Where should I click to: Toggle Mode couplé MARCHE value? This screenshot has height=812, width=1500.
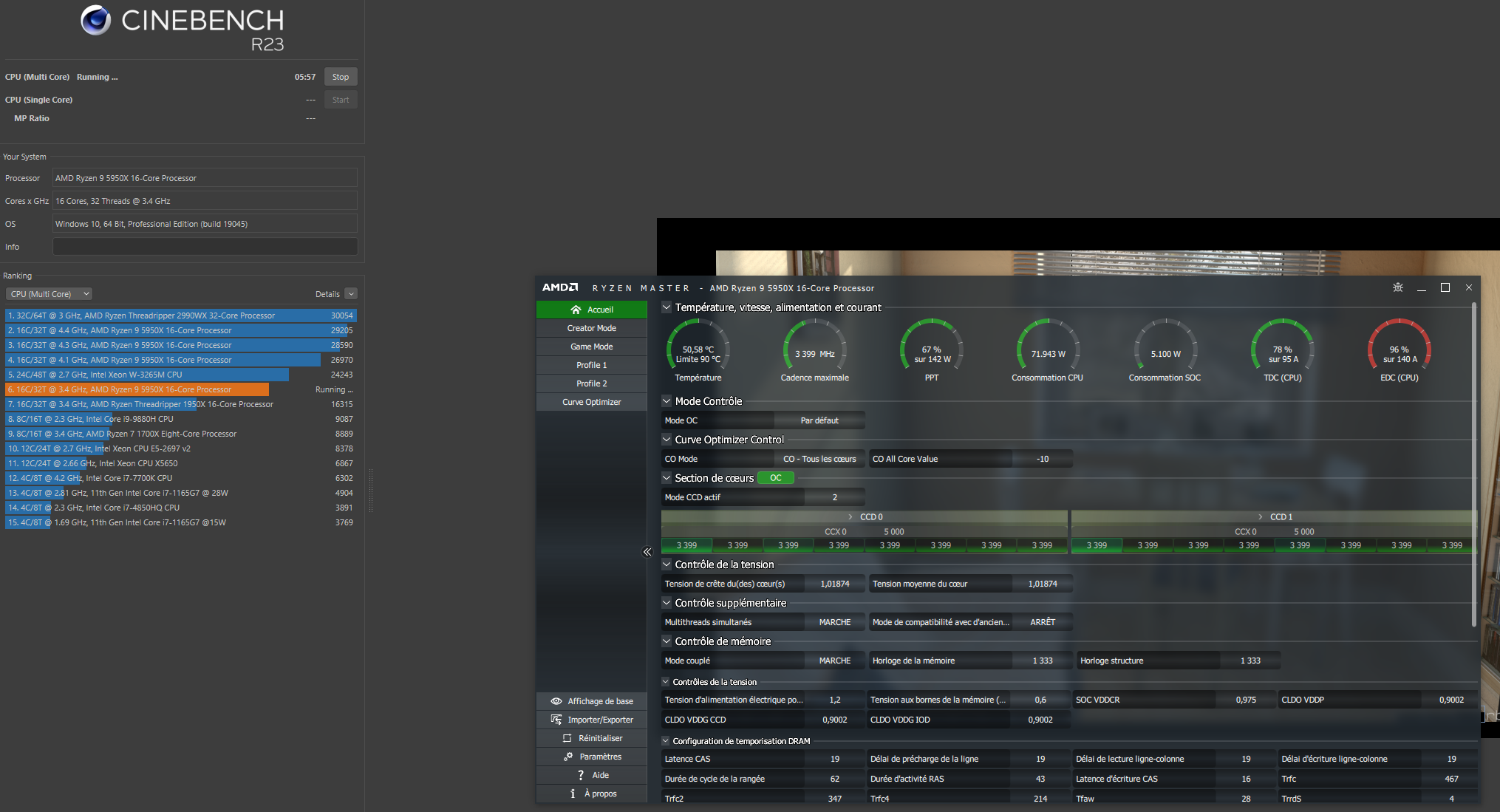coord(834,661)
